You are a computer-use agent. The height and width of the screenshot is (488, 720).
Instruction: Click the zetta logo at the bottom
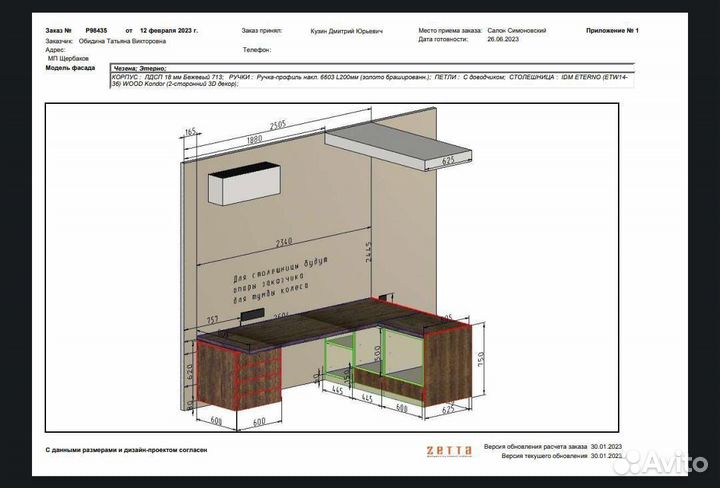pos(450,452)
